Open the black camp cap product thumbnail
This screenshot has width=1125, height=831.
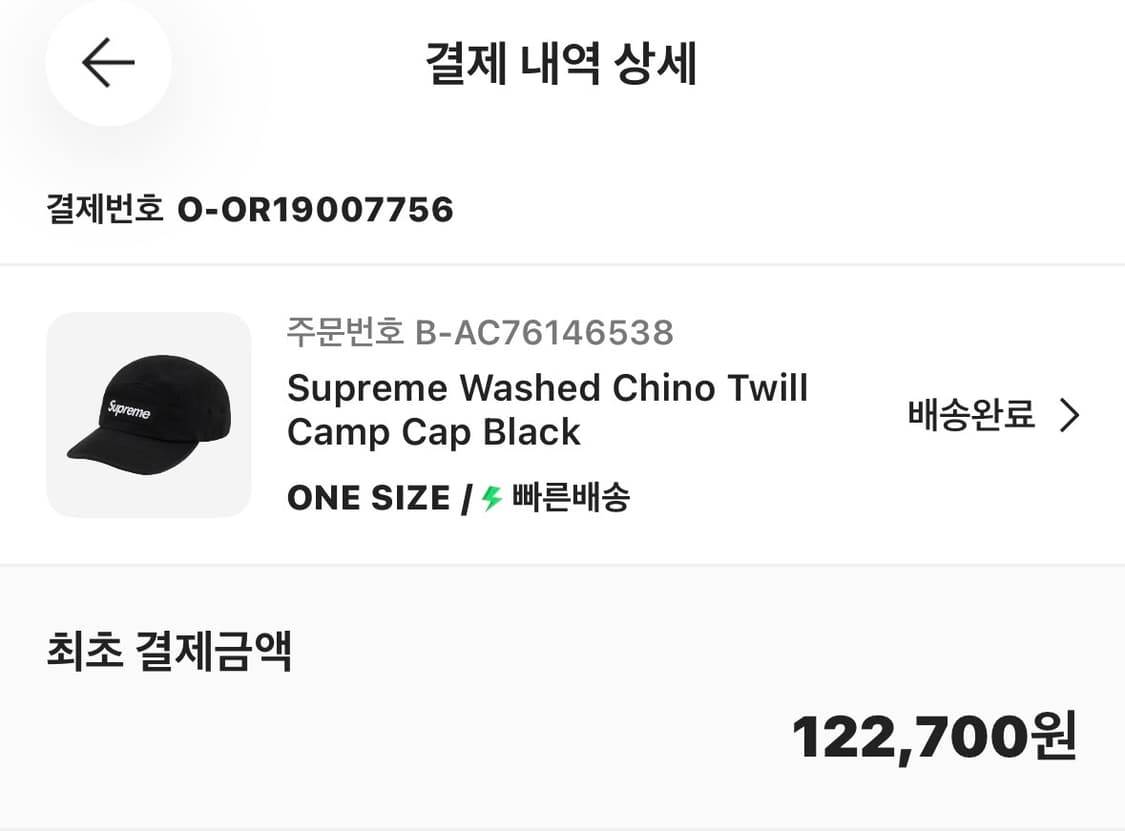(x=148, y=415)
